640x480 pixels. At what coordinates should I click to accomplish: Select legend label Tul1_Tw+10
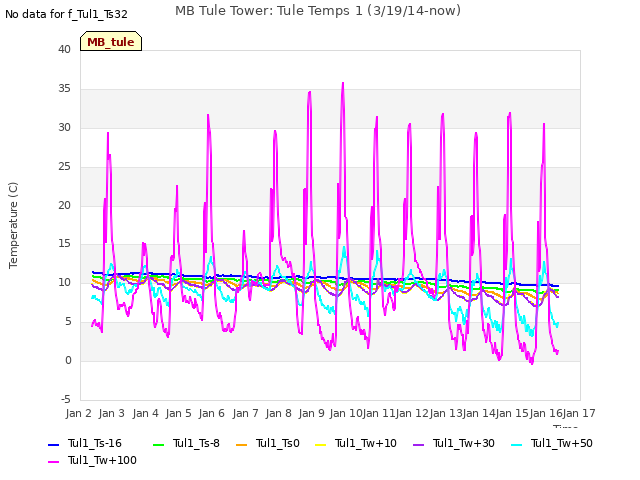(x=366, y=443)
